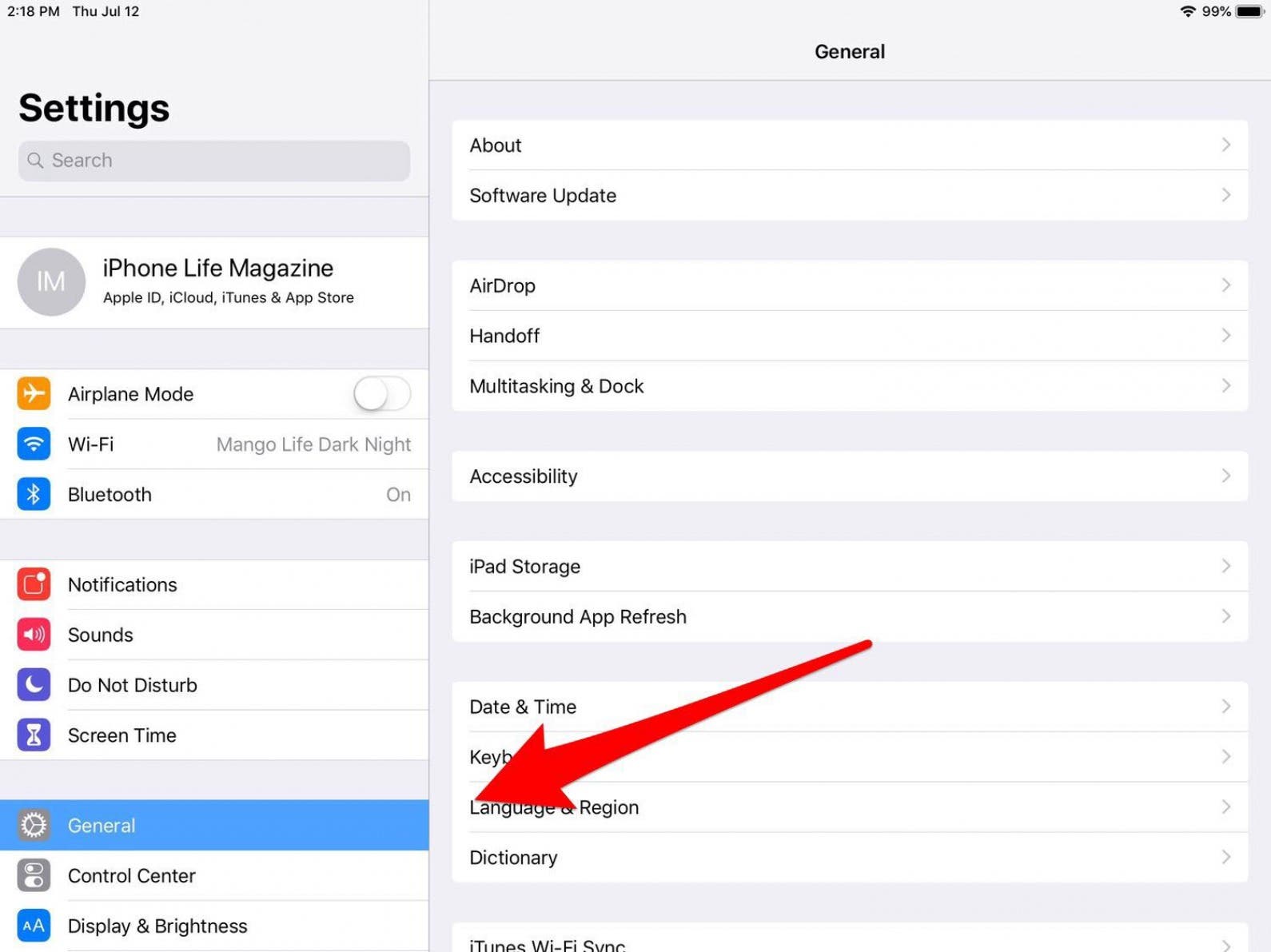Tap the Do Not Disturb moon icon
1271x952 pixels.
pos(34,685)
